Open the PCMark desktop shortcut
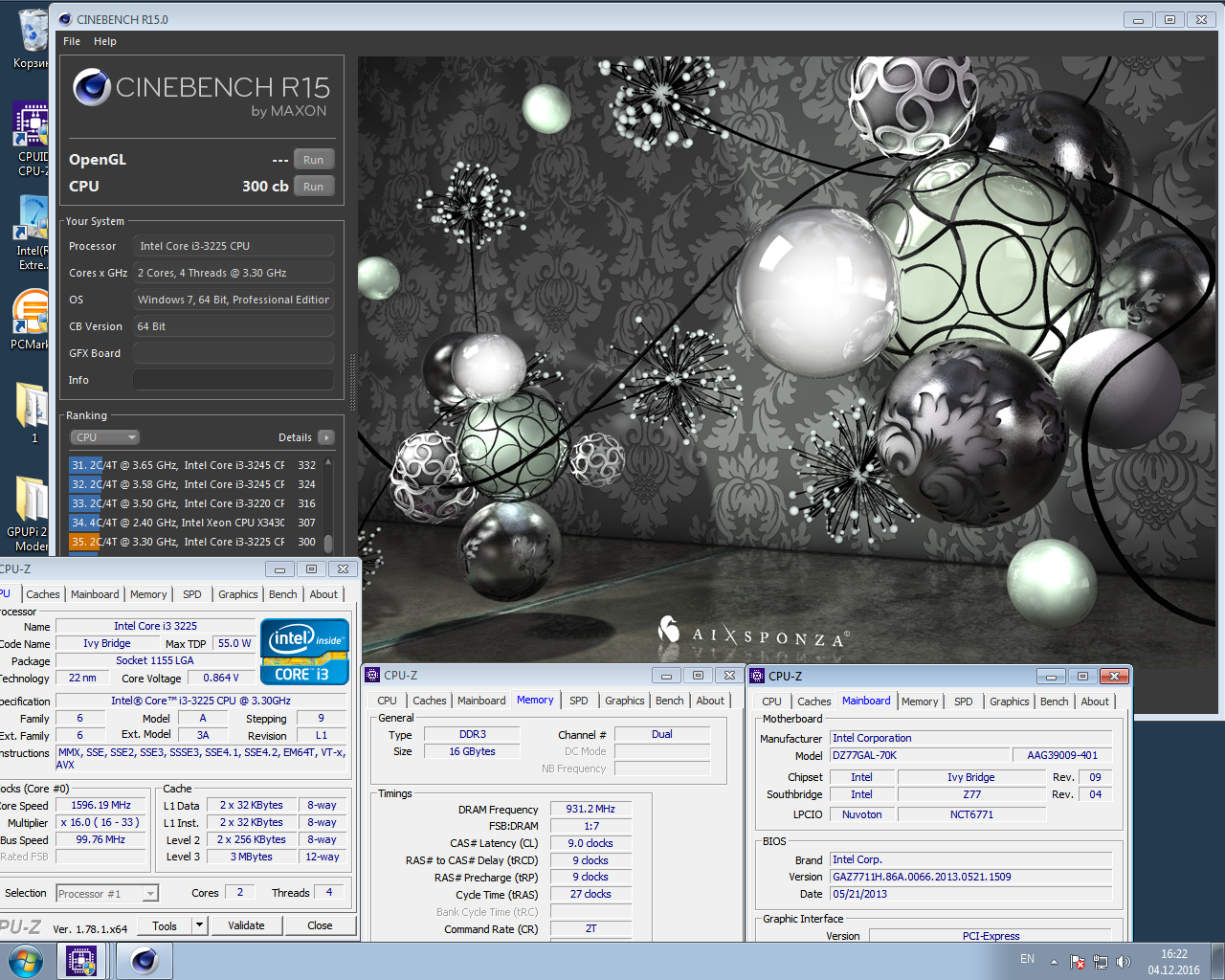This screenshot has height=980, width=1225. [31, 321]
